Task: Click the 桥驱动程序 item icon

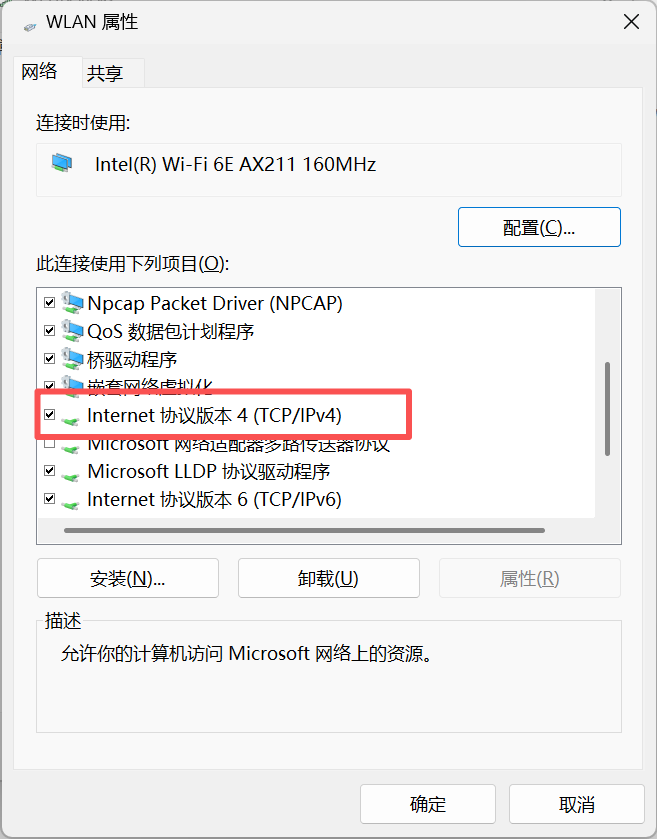Action: pyautogui.click(x=72, y=359)
